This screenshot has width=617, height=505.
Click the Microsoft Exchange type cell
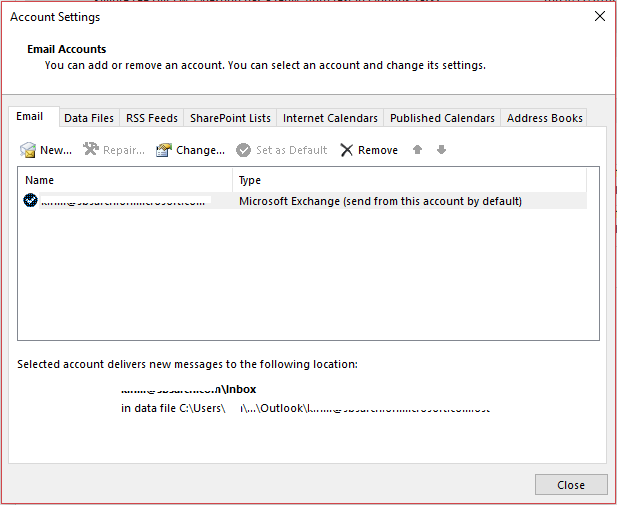click(x=381, y=201)
